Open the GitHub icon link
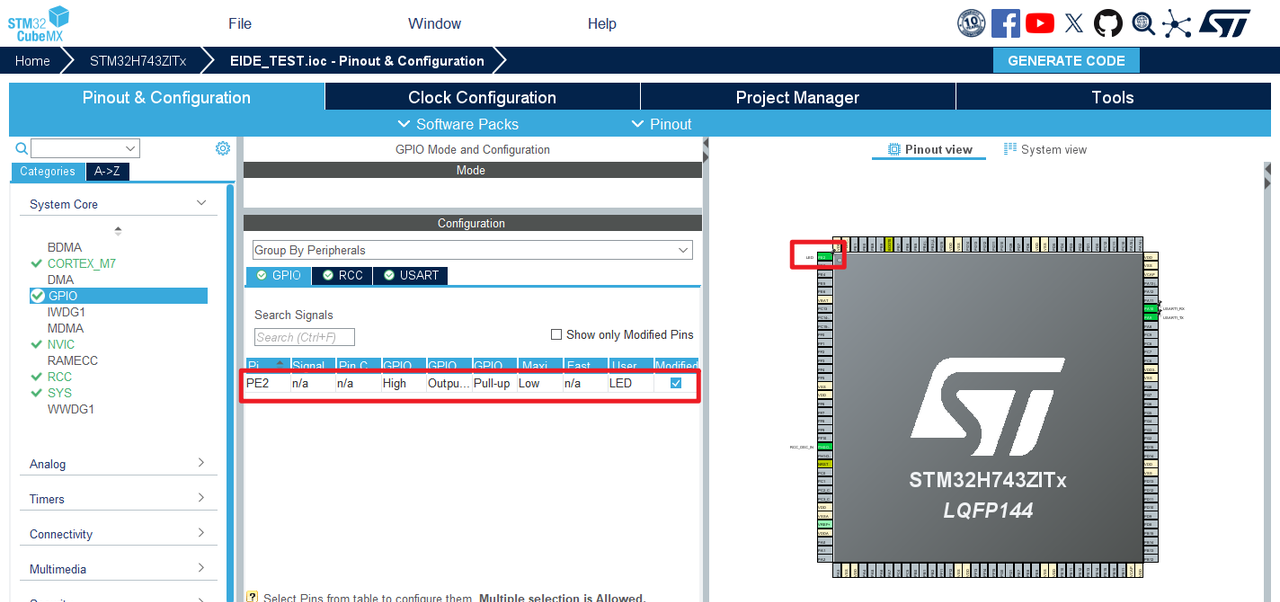Viewport: 1280px width, 602px height. click(x=1108, y=23)
